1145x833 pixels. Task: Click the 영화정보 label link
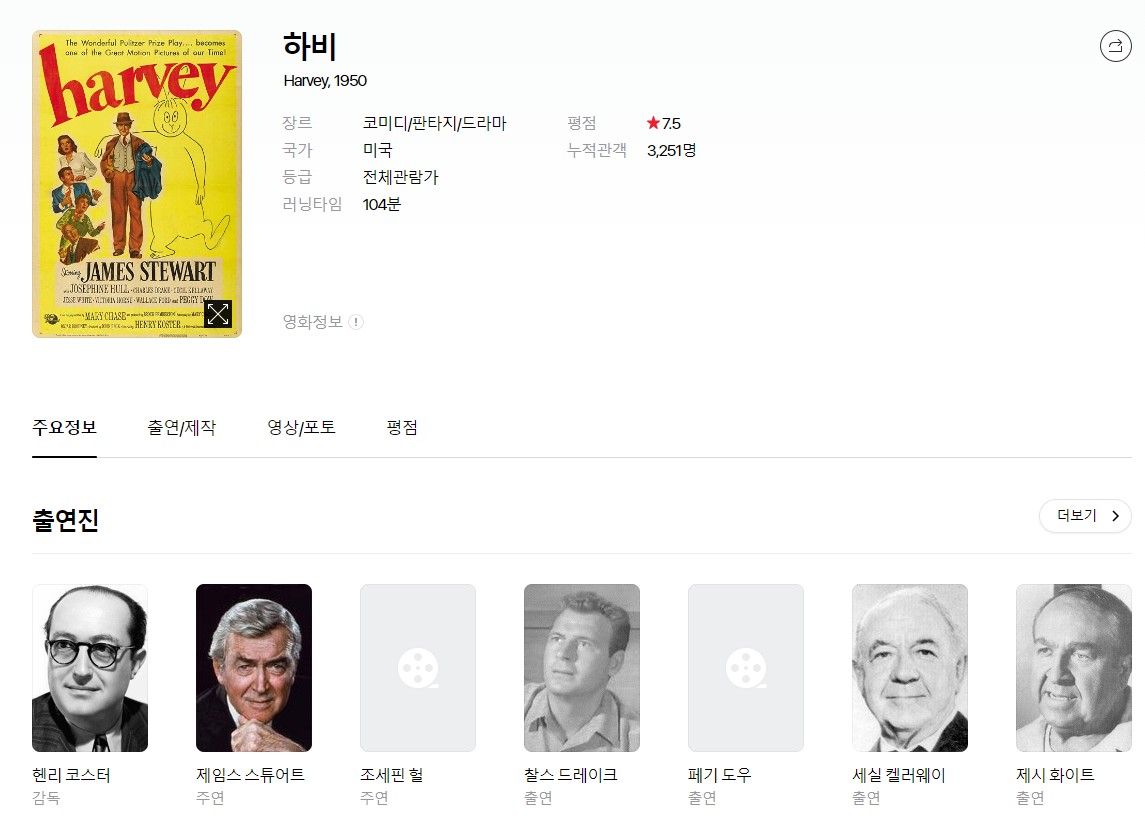pyautogui.click(x=313, y=322)
